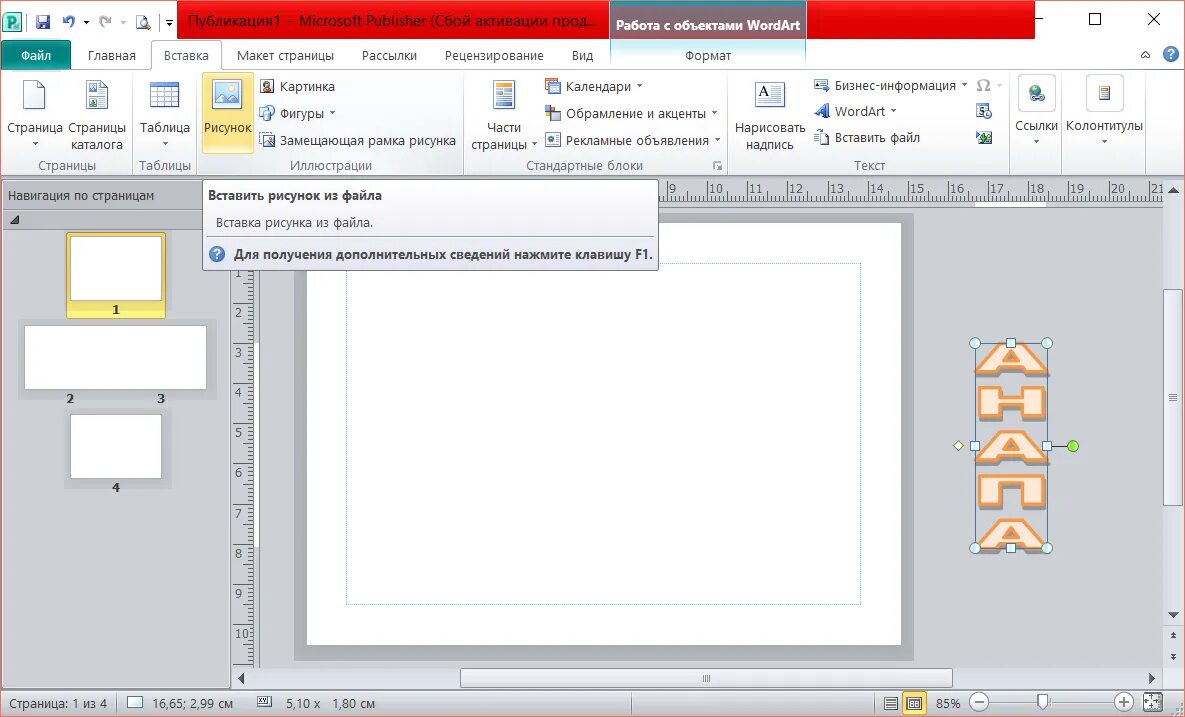Screen dimensions: 1185x717
Task: Click the Вставка tab
Action: click(186, 55)
